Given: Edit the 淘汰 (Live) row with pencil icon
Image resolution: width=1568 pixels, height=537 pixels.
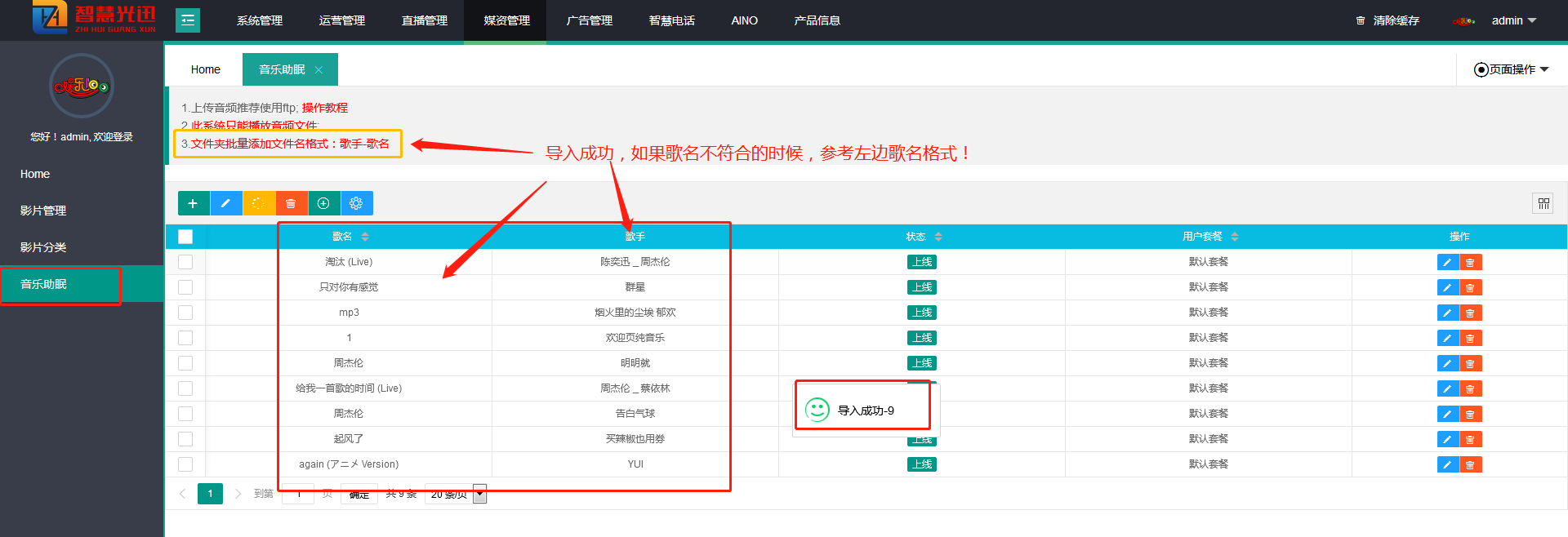Looking at the screenshot, I should [x=1447, y=263].
